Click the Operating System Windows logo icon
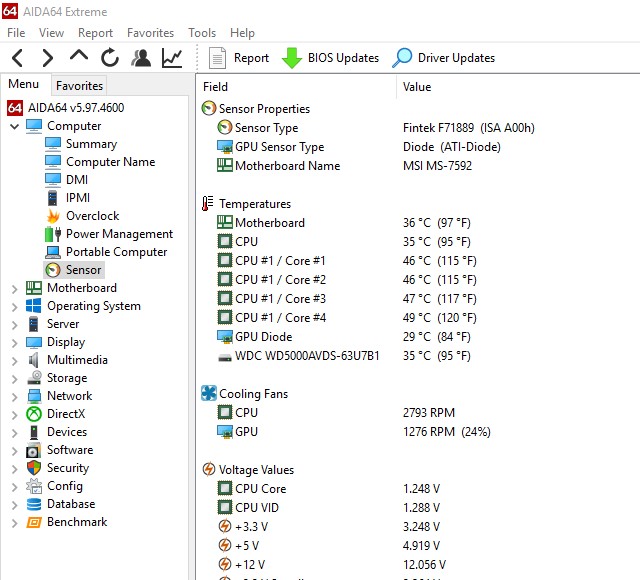This screenshot has height=580, width=640. click(x=33, y=306)
